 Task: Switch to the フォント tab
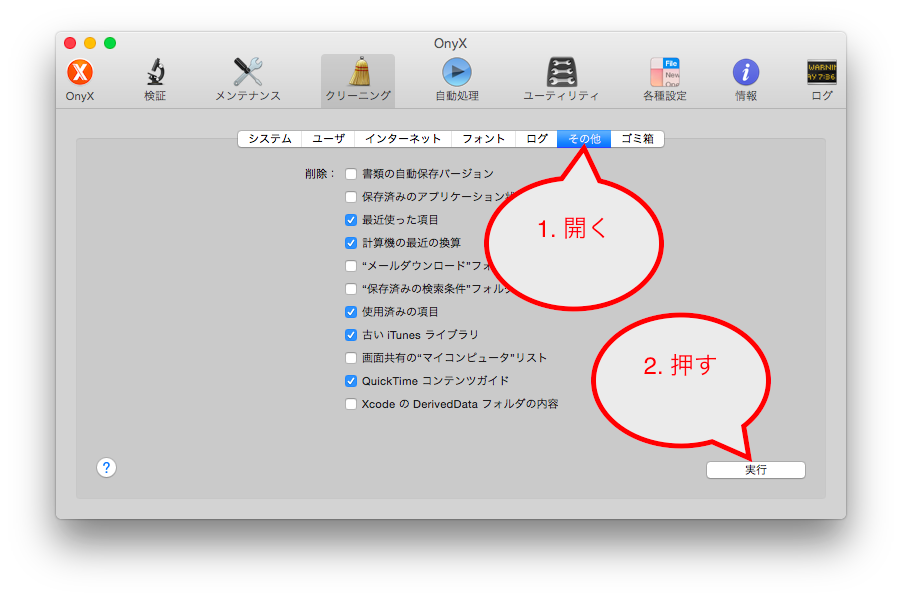click(483, 139)
